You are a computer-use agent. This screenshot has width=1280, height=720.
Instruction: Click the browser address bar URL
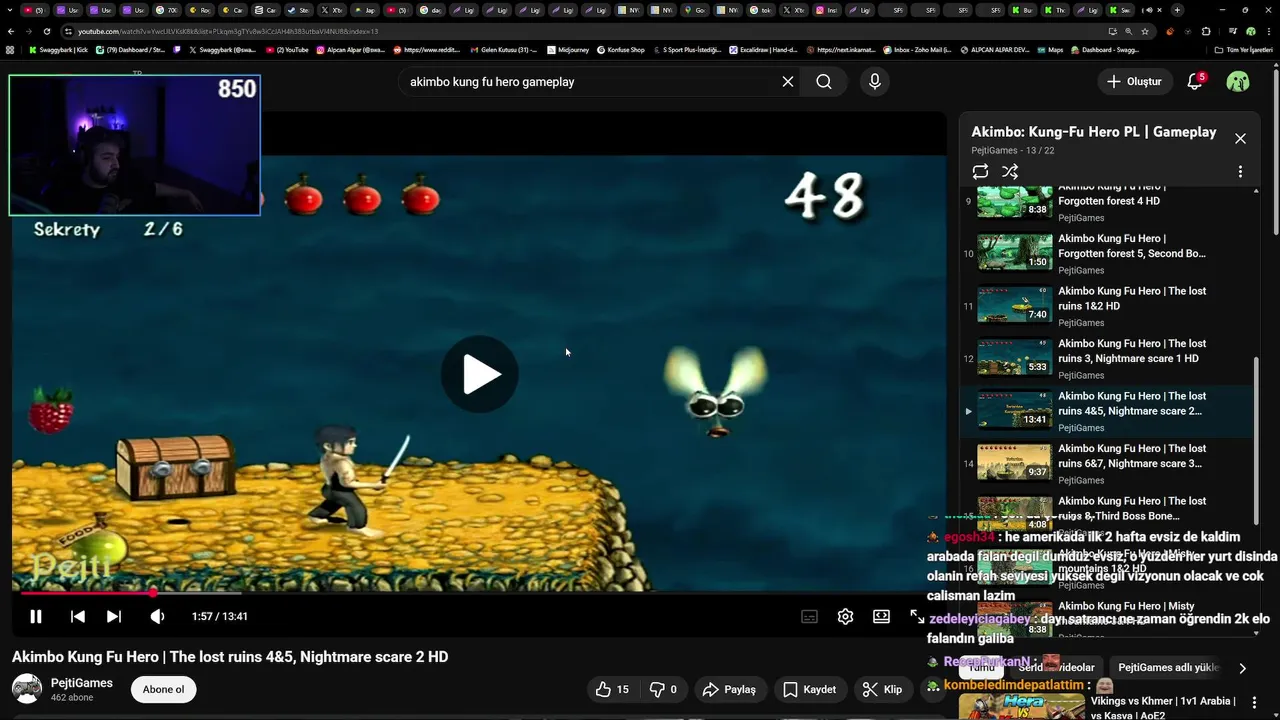228,31
